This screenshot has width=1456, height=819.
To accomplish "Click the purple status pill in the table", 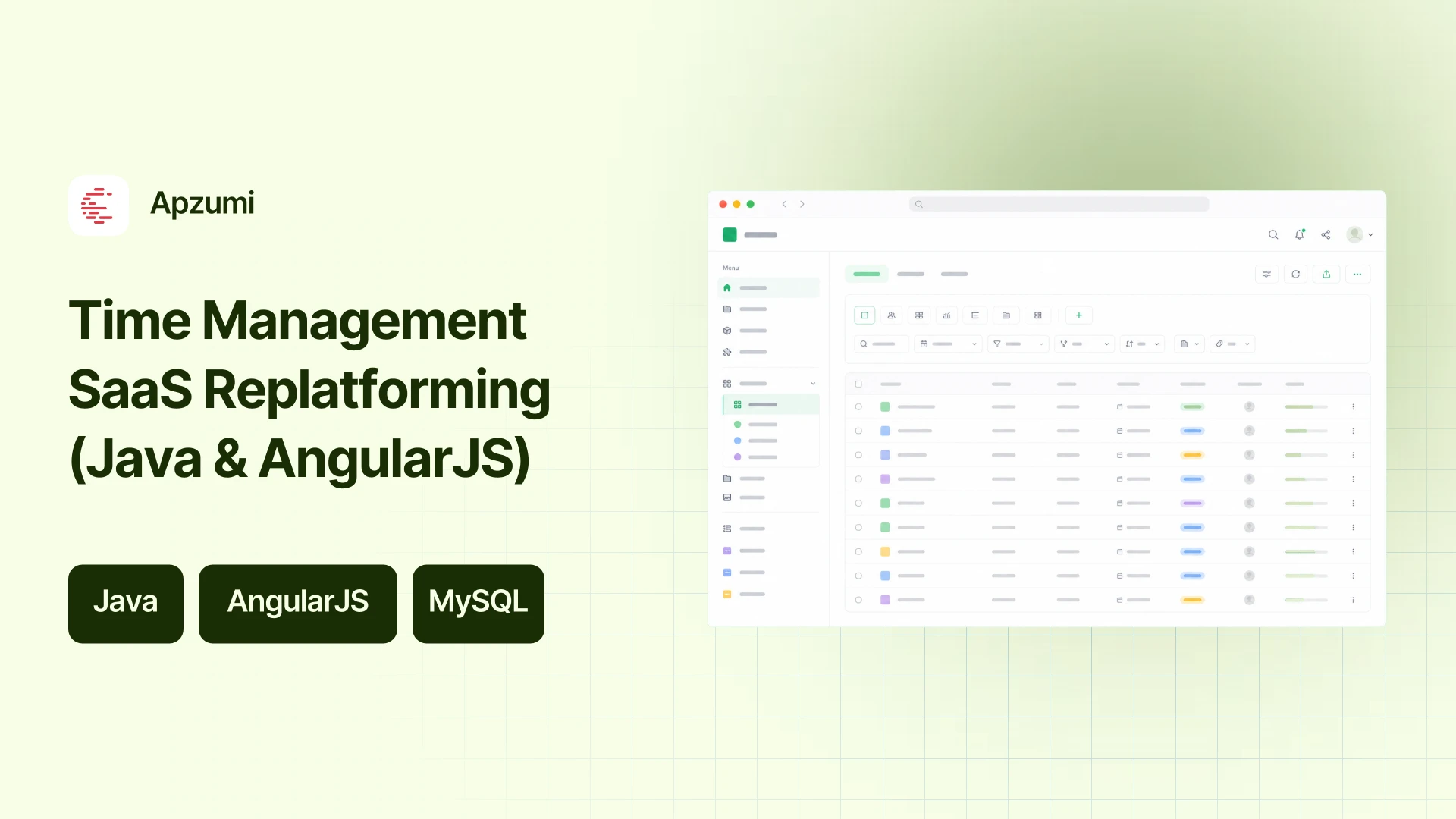I will (1192, 504).
